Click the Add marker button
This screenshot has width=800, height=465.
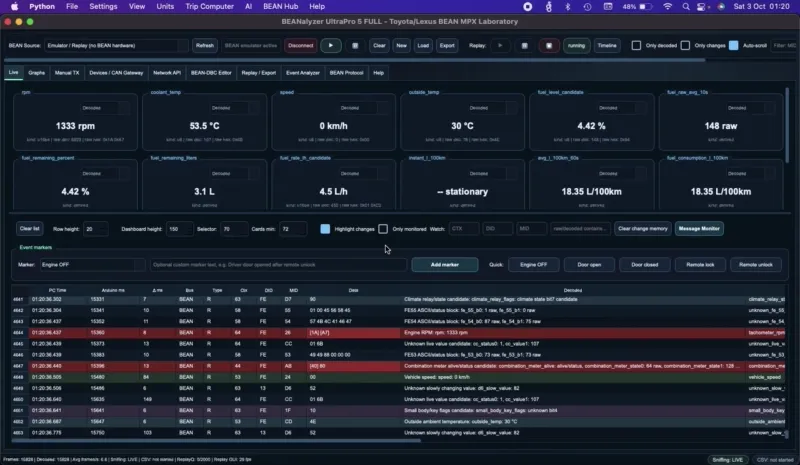tap(445, 264)
